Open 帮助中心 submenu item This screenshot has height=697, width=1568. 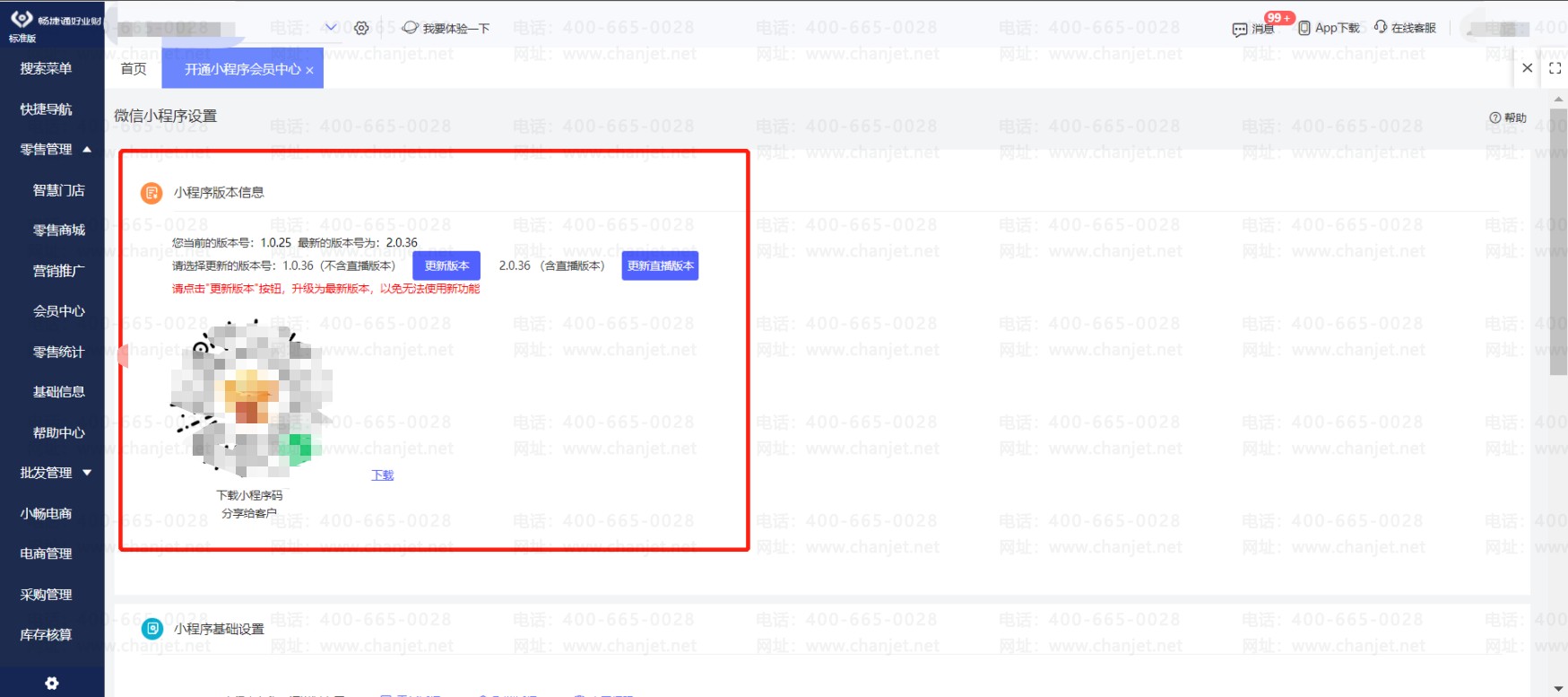pyautogui.click(x=59, y=433)
